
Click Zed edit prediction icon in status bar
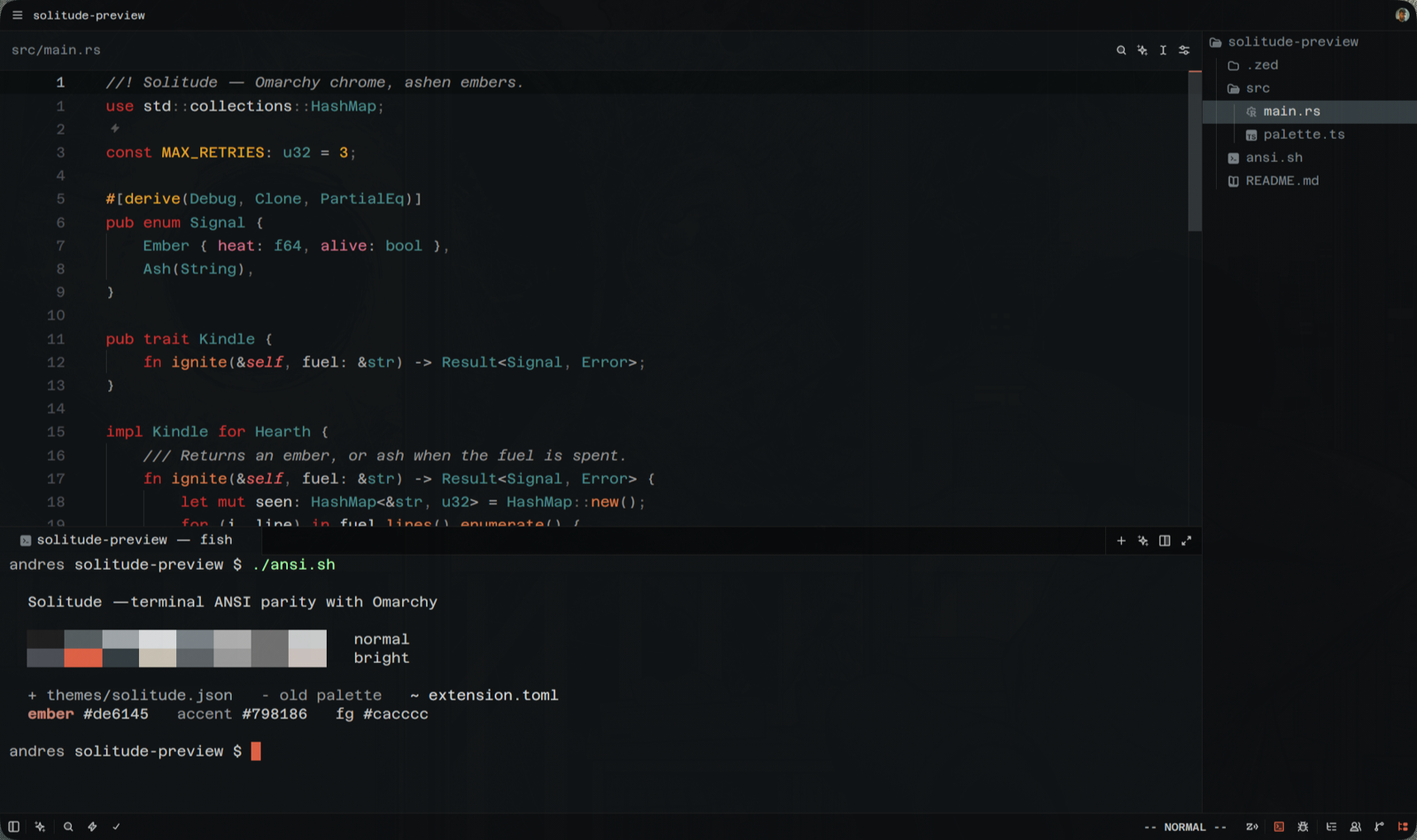pos(1252,827)
